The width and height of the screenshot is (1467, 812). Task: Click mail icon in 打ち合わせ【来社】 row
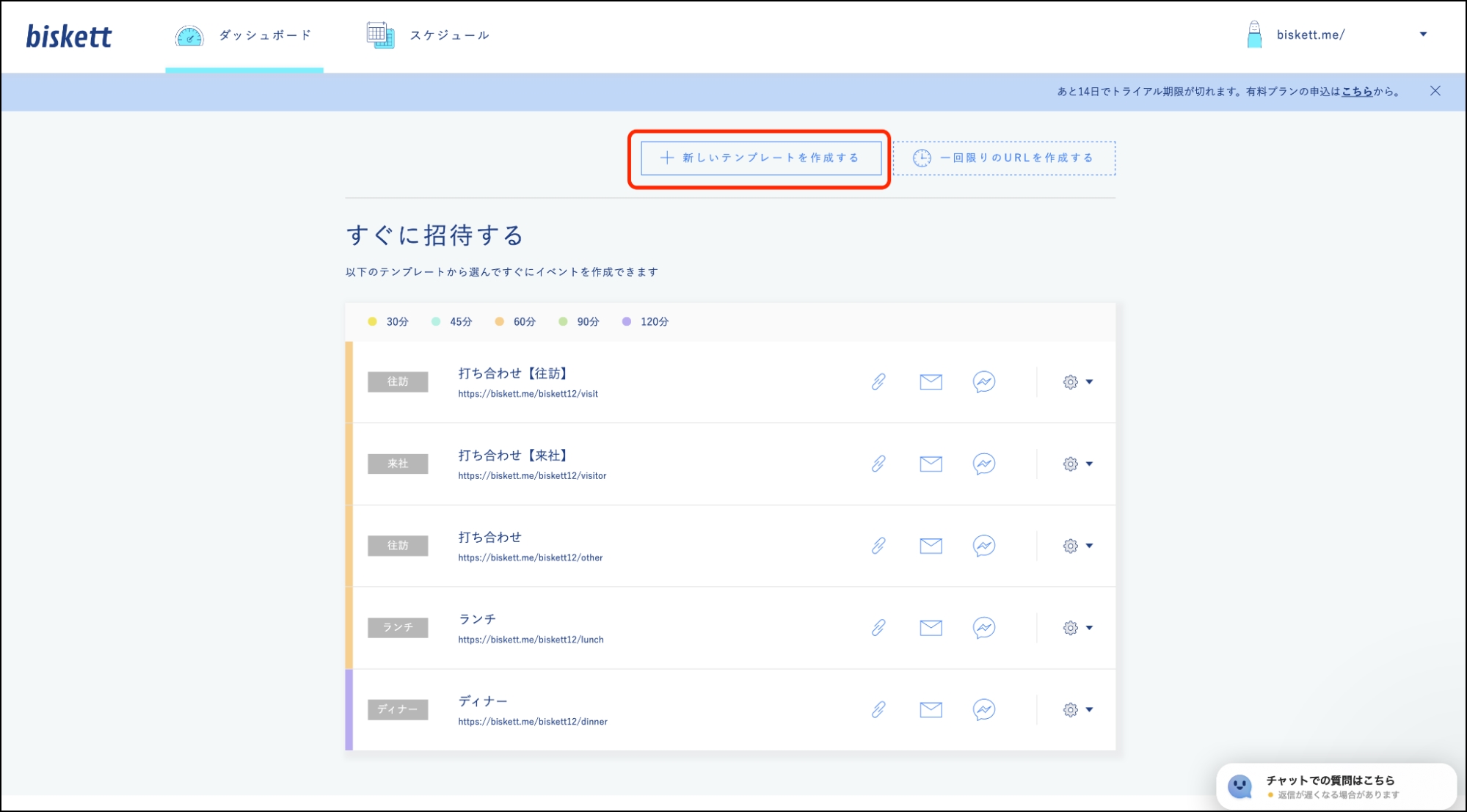point(931,464)
